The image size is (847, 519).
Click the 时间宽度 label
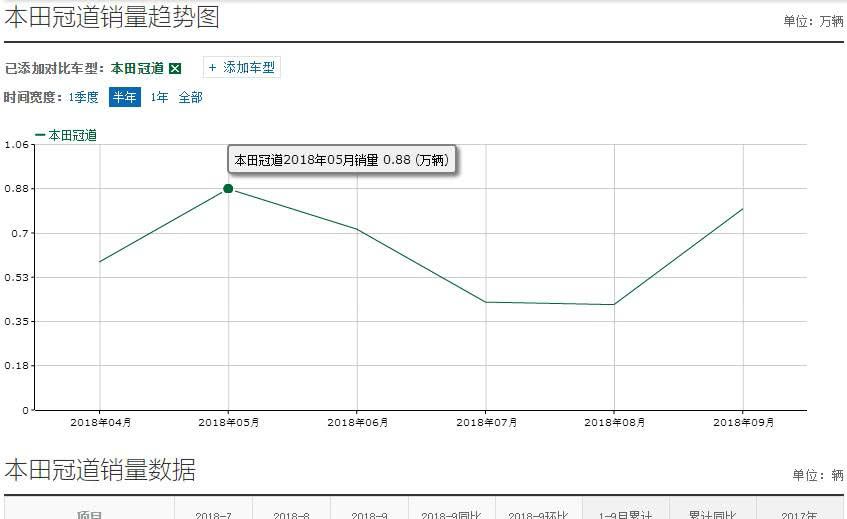(x=33, y=97)
